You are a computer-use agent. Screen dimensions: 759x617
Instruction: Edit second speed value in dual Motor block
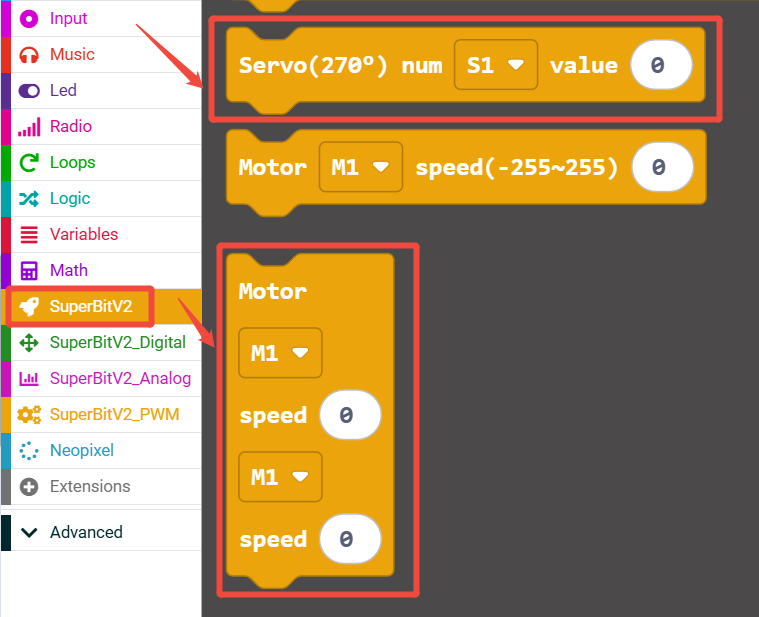(x=350, y=539)
